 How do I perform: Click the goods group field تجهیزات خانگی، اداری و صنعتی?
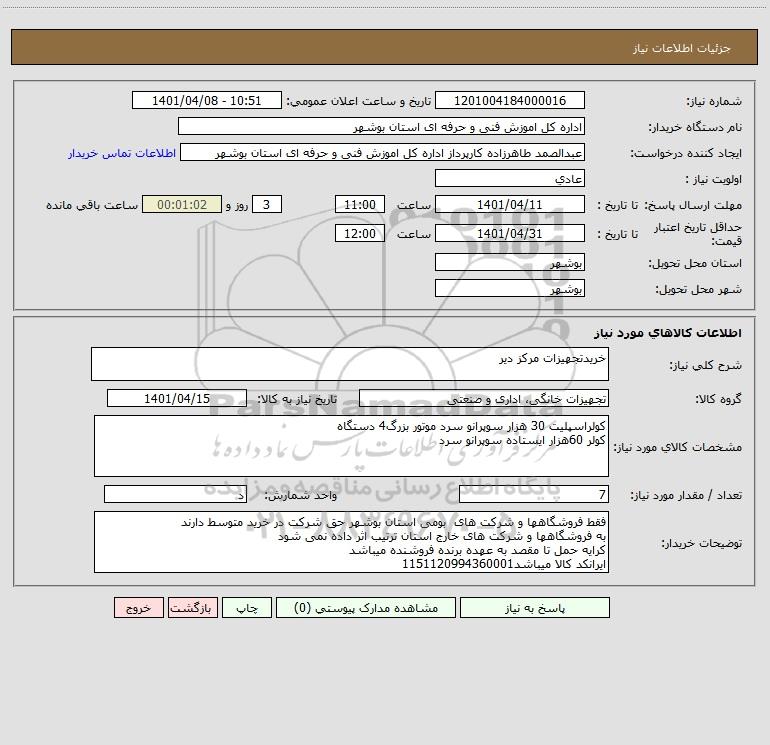point(484,398)
